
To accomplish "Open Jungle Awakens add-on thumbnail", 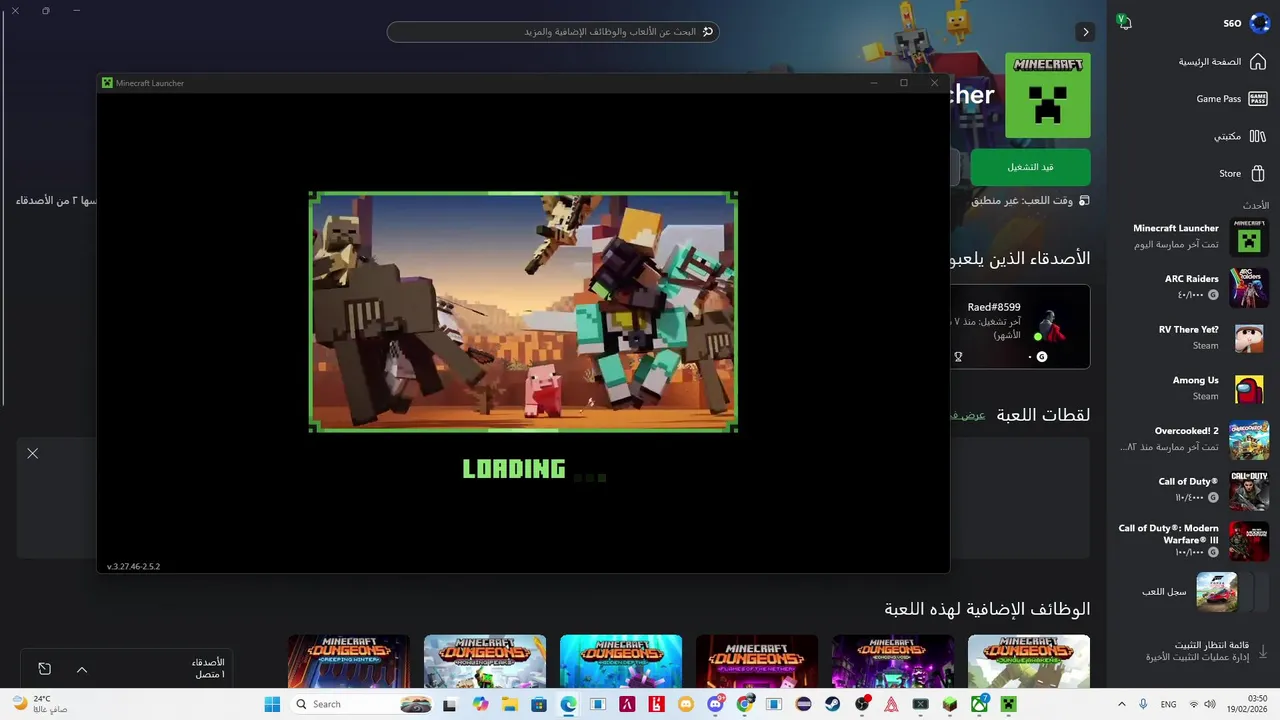I will point(1029,661).
